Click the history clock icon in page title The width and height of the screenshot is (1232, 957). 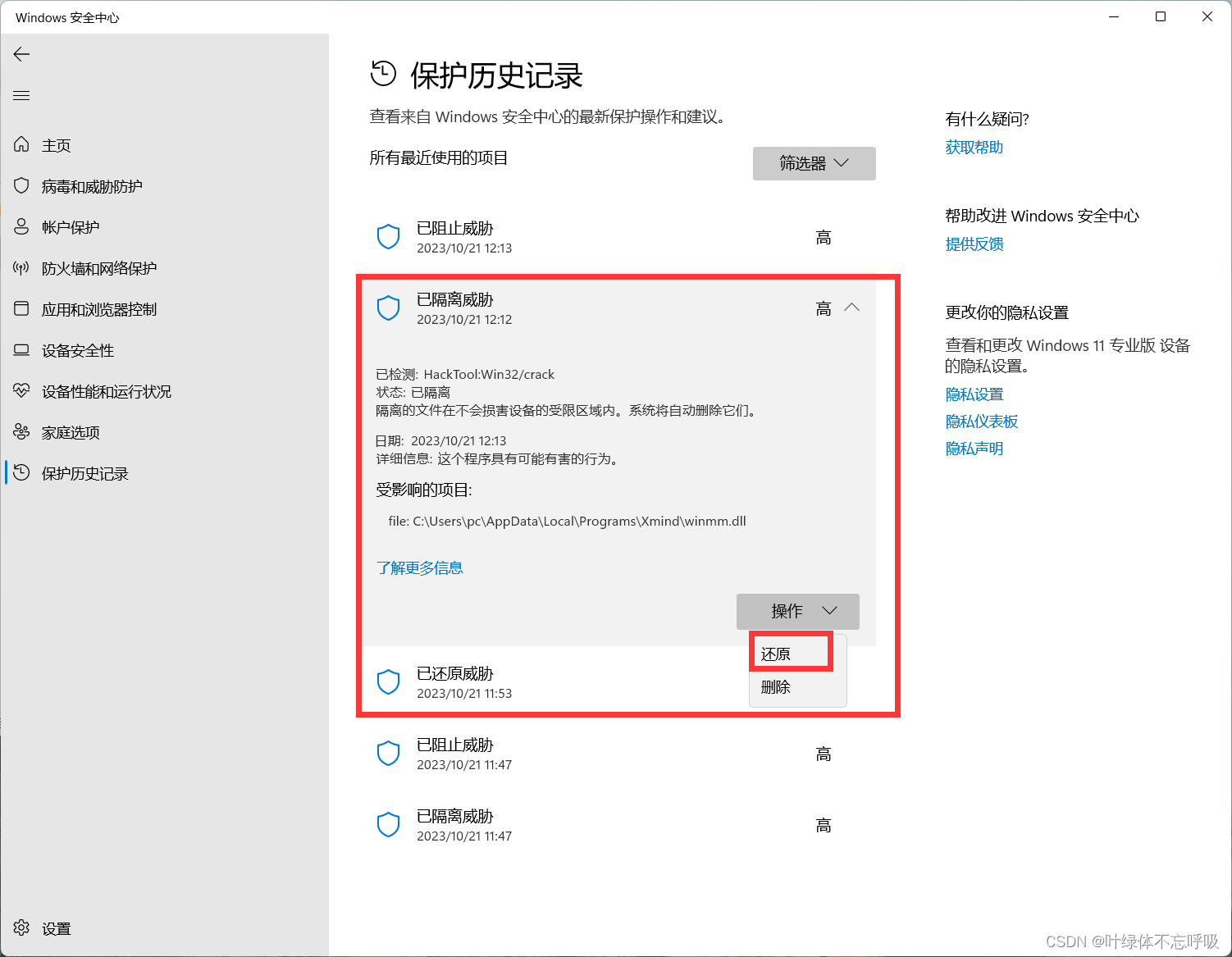(x=383, y=74)
